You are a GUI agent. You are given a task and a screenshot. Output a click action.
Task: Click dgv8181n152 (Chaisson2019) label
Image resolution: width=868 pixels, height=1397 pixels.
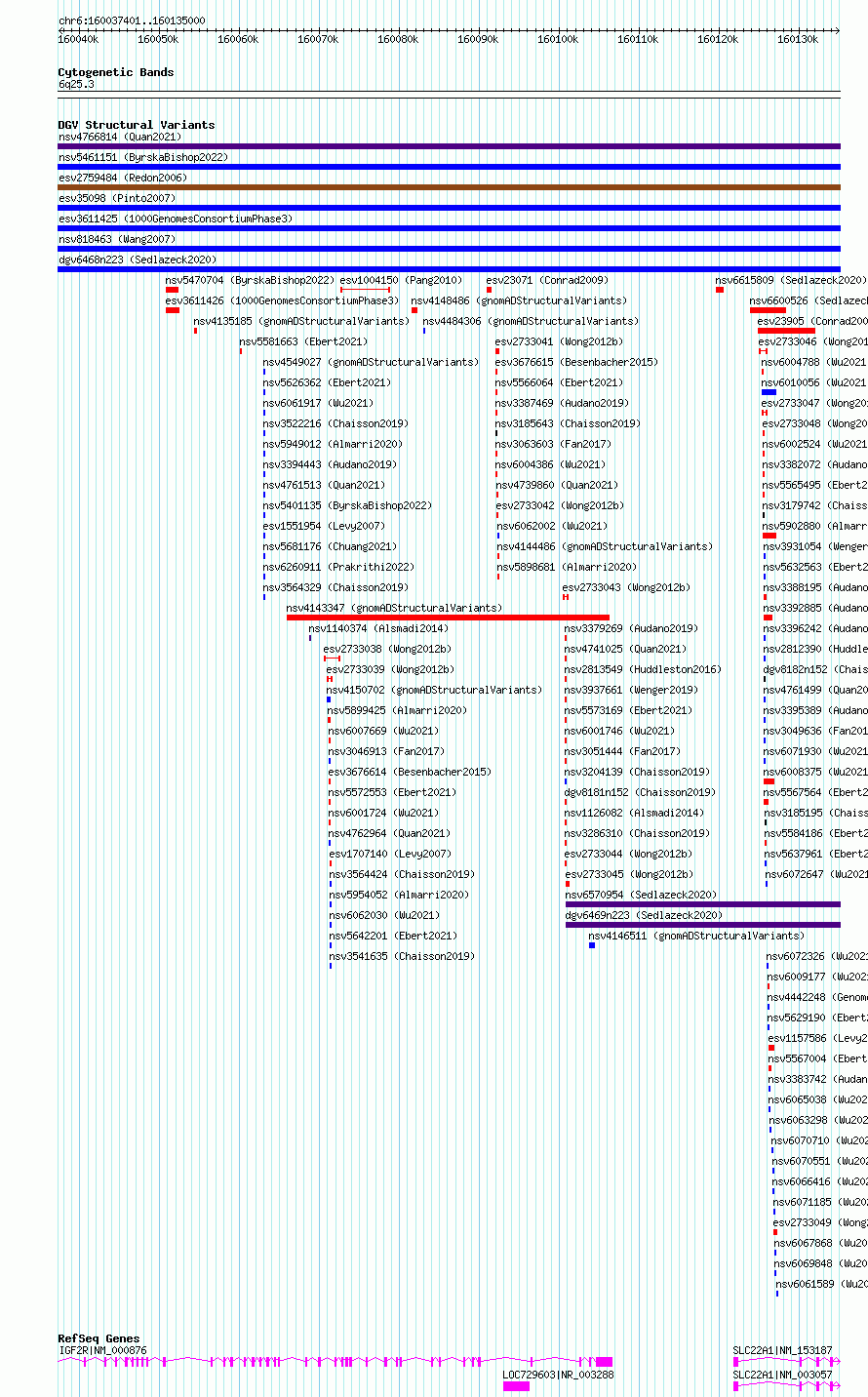(640, 792)
